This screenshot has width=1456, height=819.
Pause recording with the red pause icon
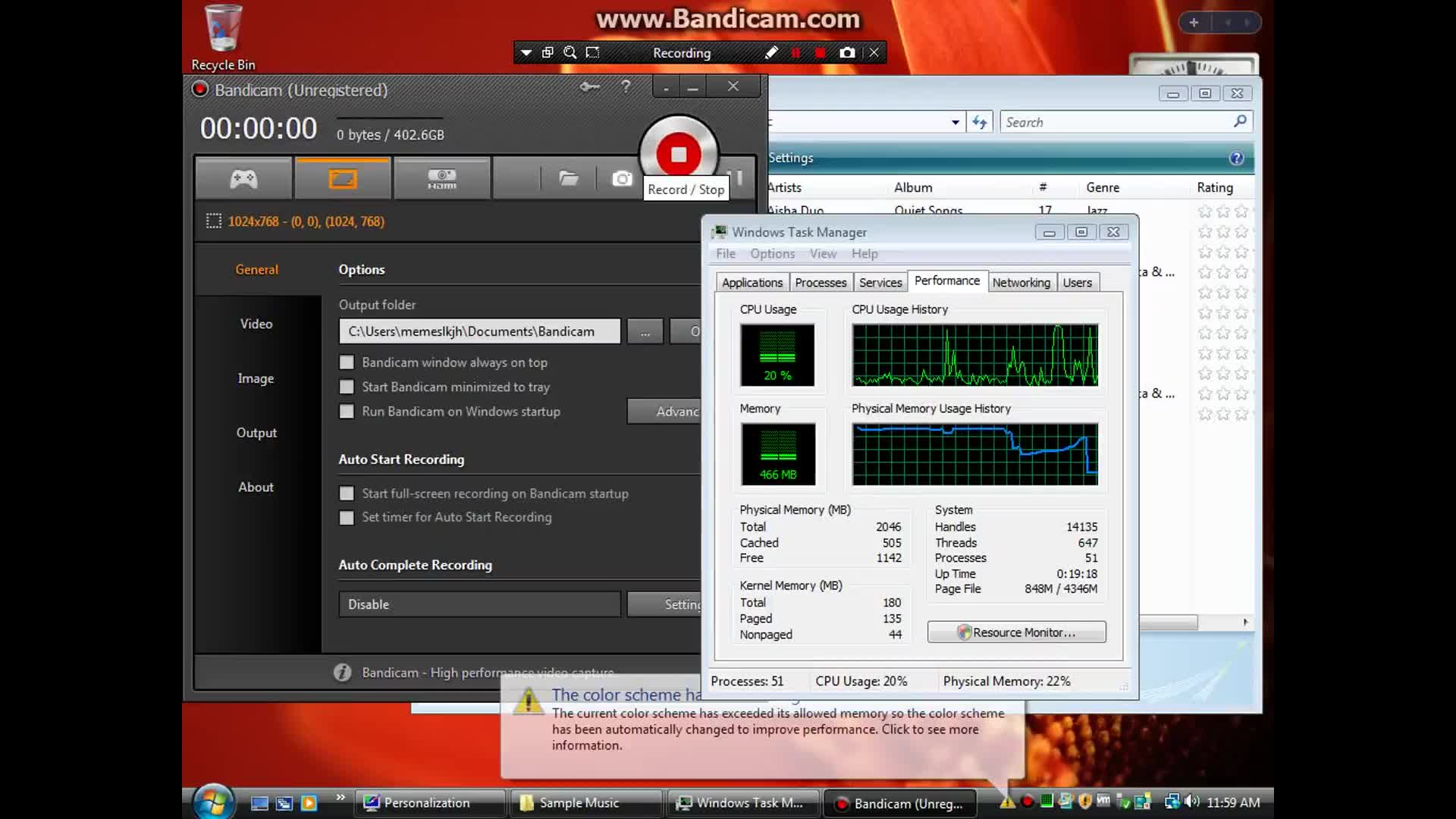coord(795,53)
